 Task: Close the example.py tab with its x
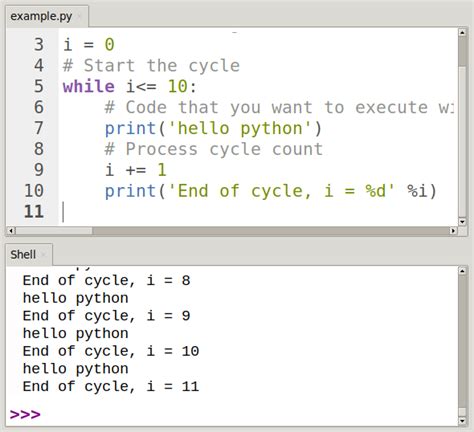79,16
